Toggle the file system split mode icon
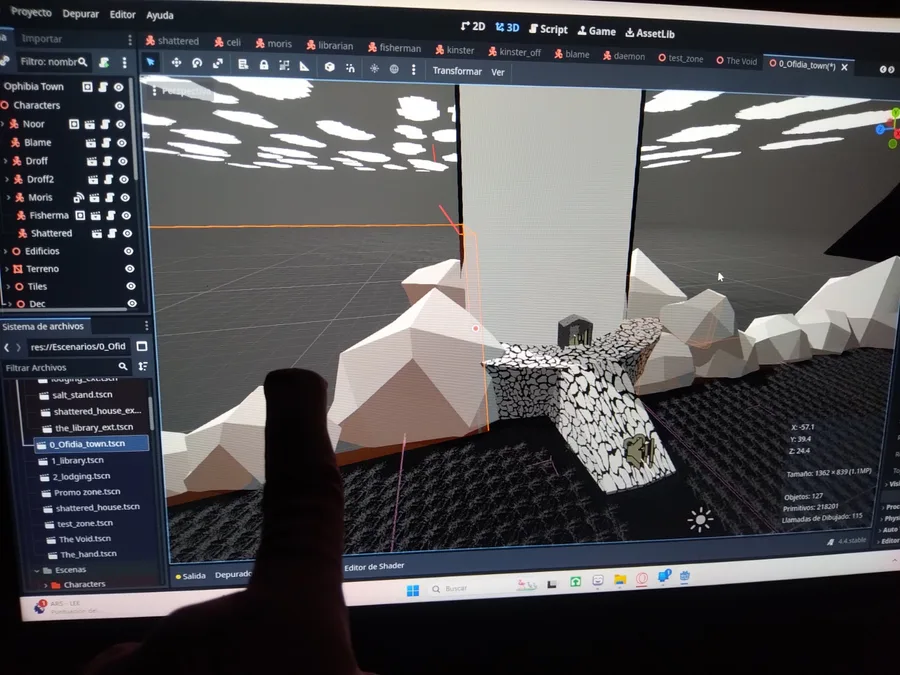The image size is (900, 675). tap(142, 346)
